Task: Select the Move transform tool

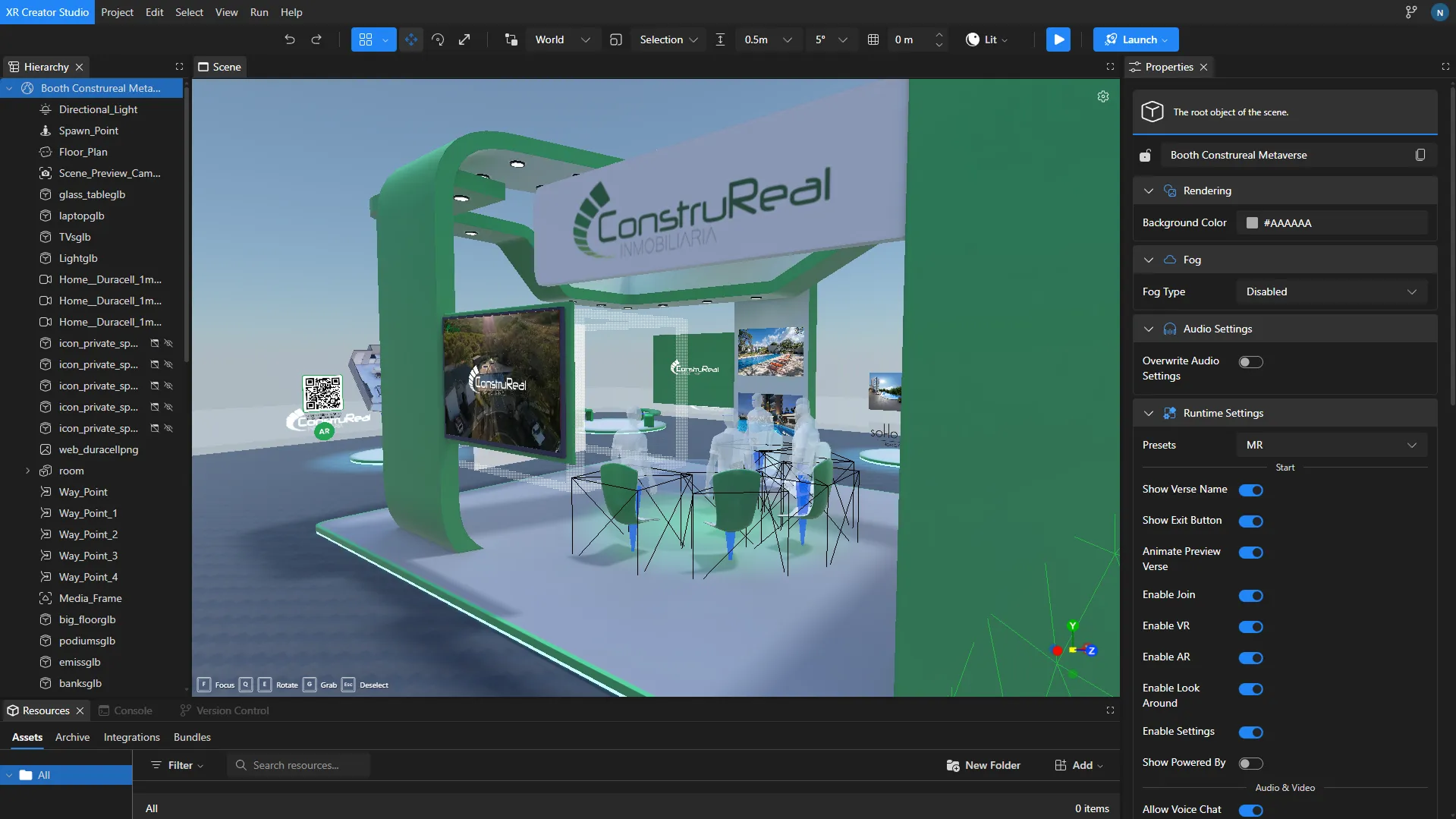Action: click(411, 39)
